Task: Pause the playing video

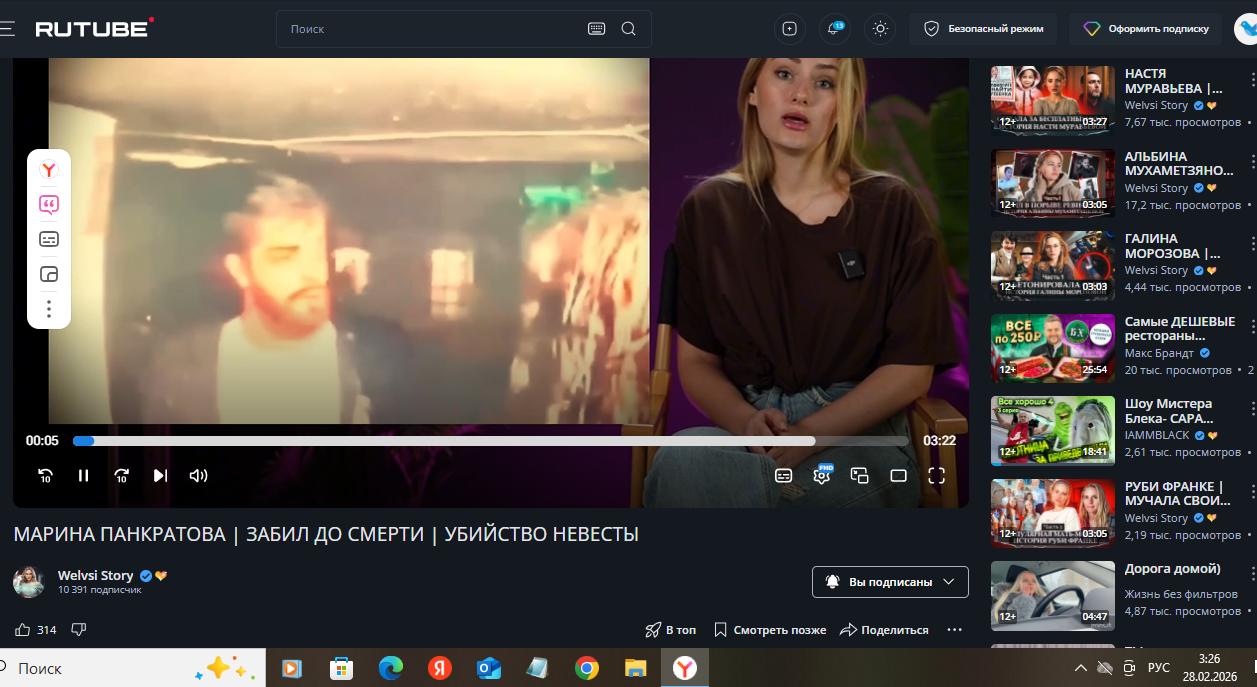Action: click(x=84, y=476)
